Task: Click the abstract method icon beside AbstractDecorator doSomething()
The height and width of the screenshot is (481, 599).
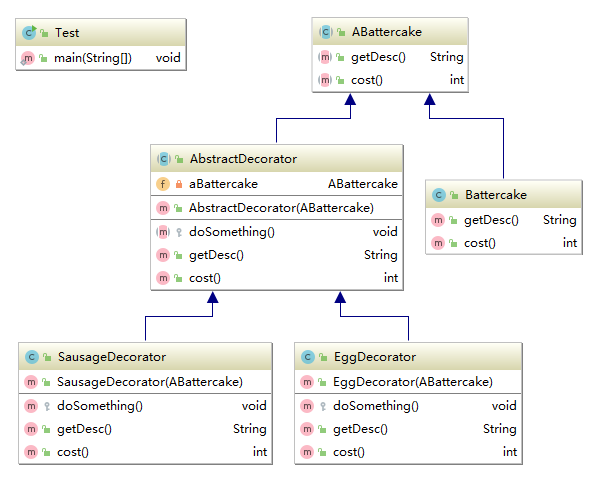Action: (x=163, y=232)
